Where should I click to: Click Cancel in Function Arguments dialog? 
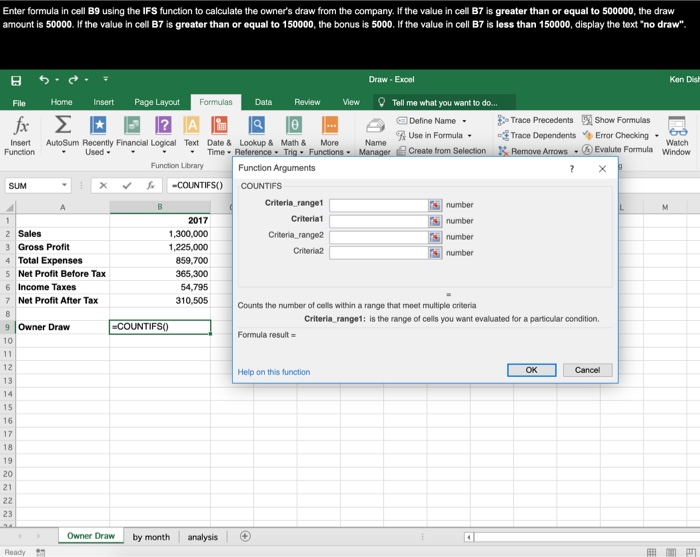(587, 370)
